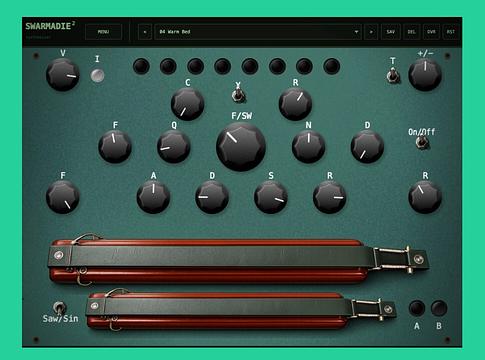Flip the On/Off toggle switch
This screenshot has width=485, height=360.
click(422, 142)
